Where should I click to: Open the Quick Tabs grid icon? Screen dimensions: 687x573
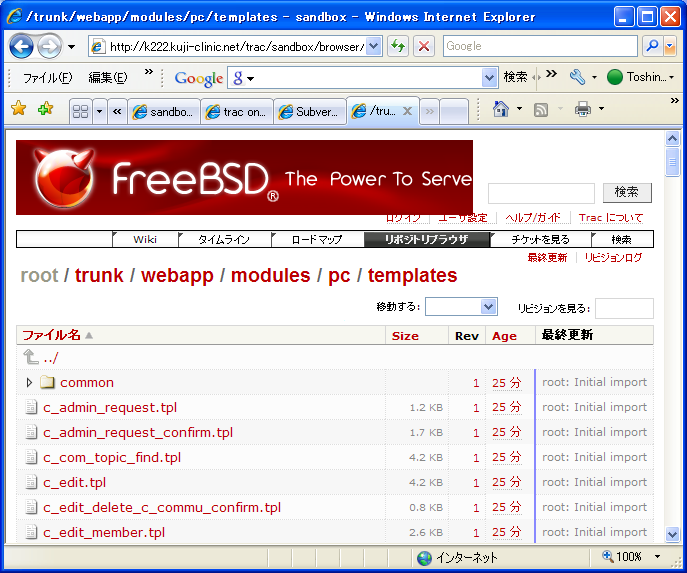[80, 111]
